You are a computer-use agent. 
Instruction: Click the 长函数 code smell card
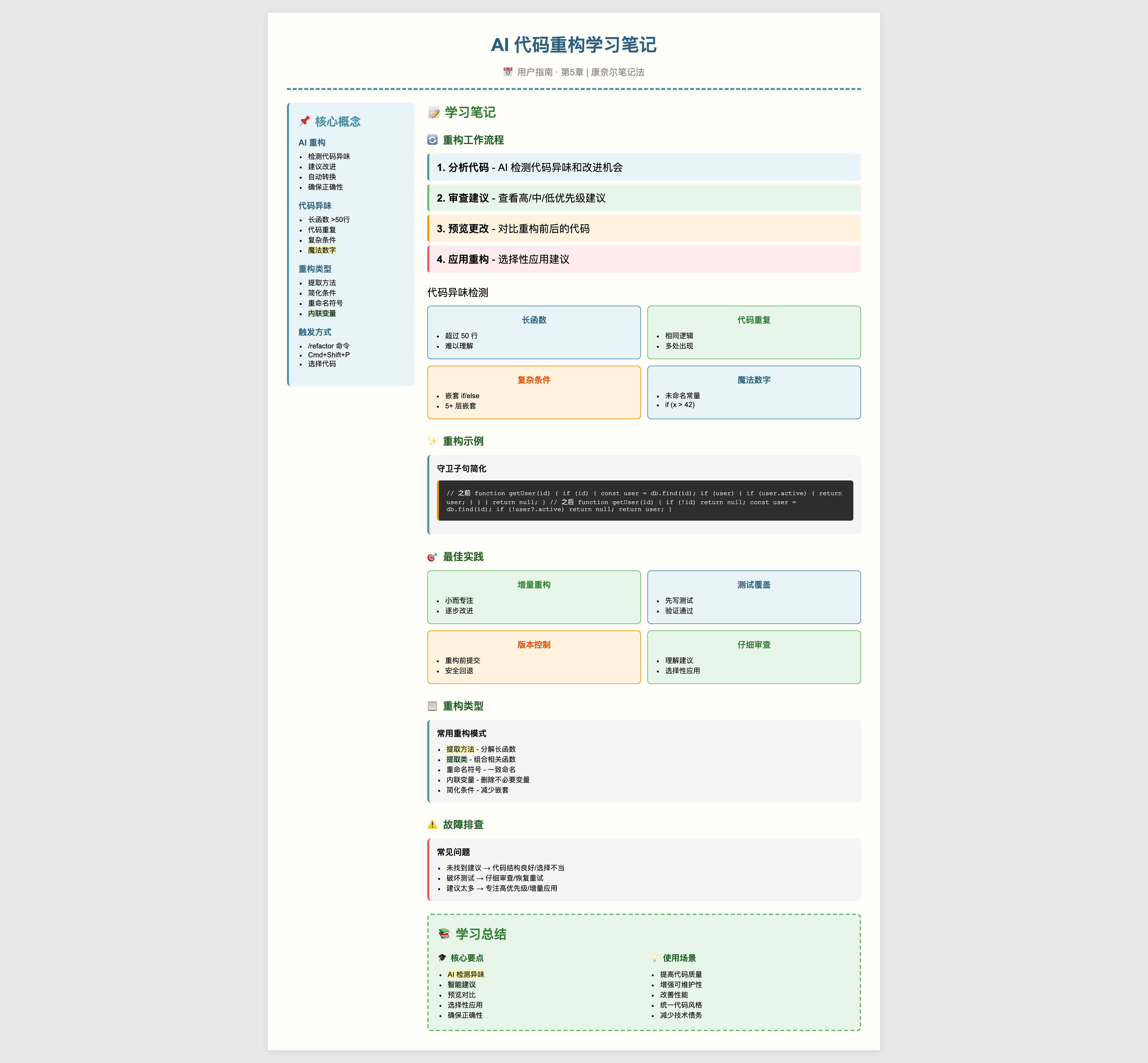(x=534, y=332)
